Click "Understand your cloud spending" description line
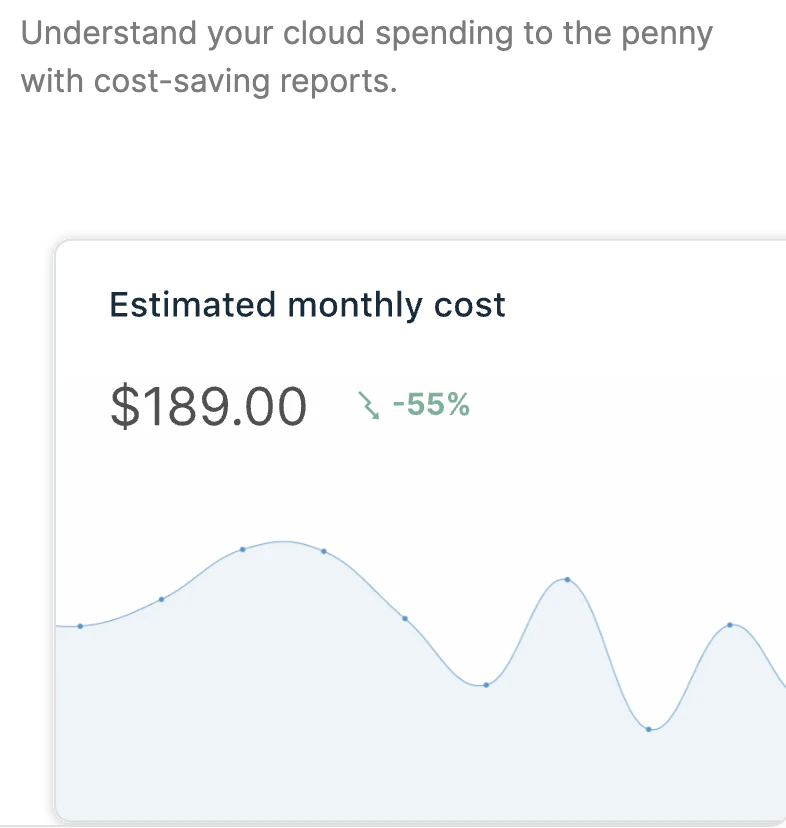 366,34
